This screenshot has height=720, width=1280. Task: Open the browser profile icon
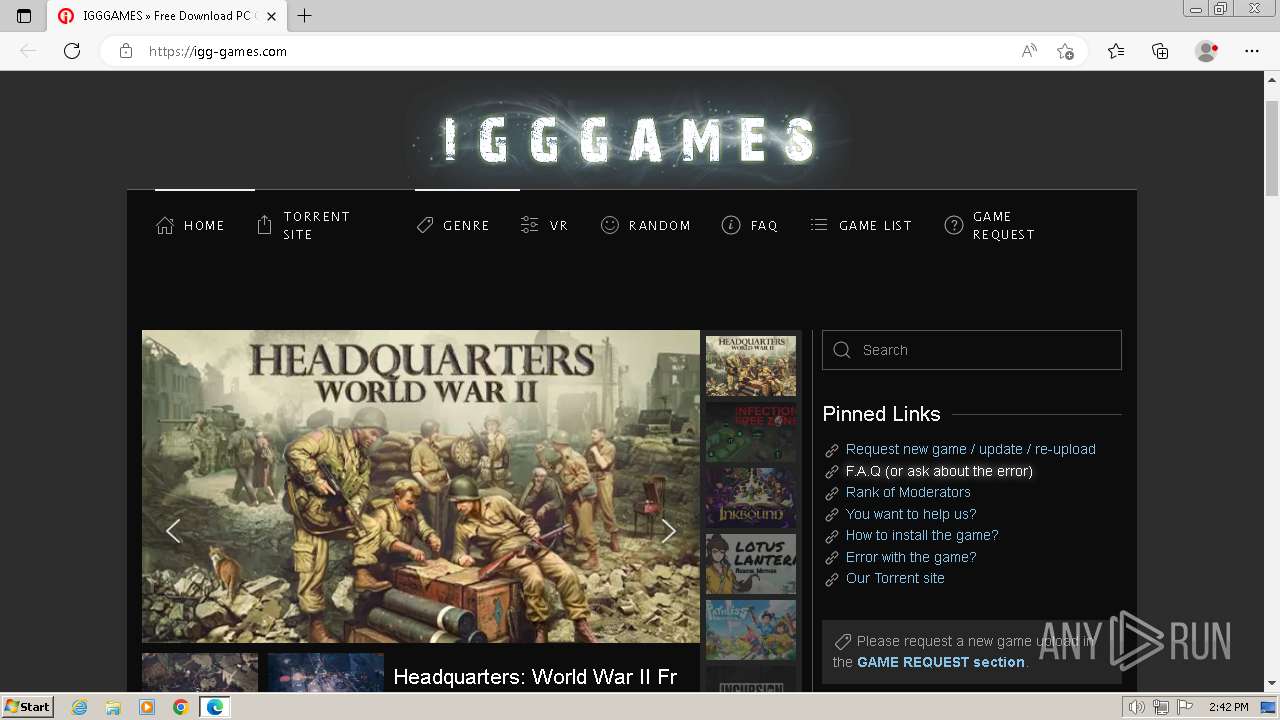tap(1207, 51)
